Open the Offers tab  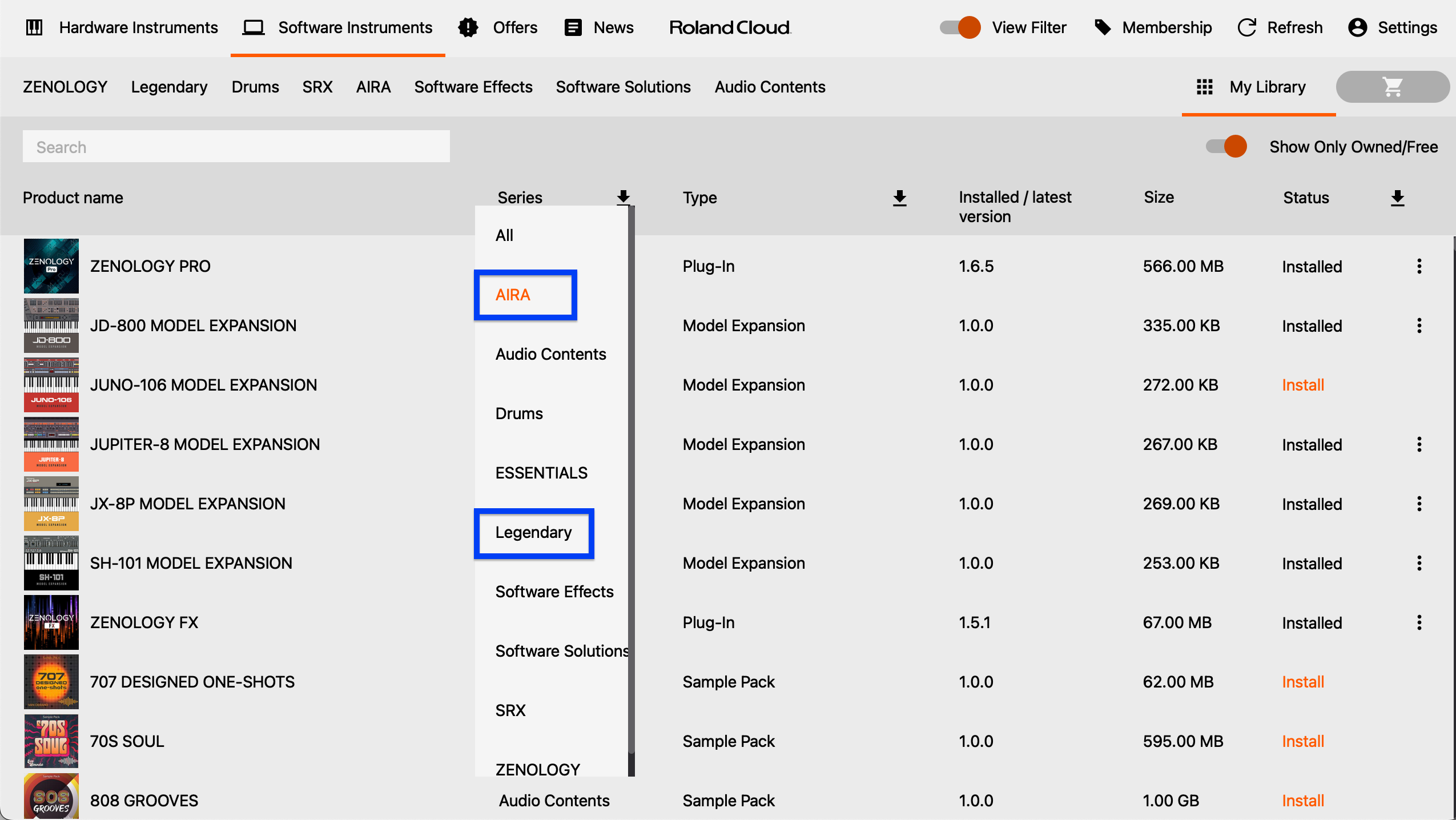(498, 27)
